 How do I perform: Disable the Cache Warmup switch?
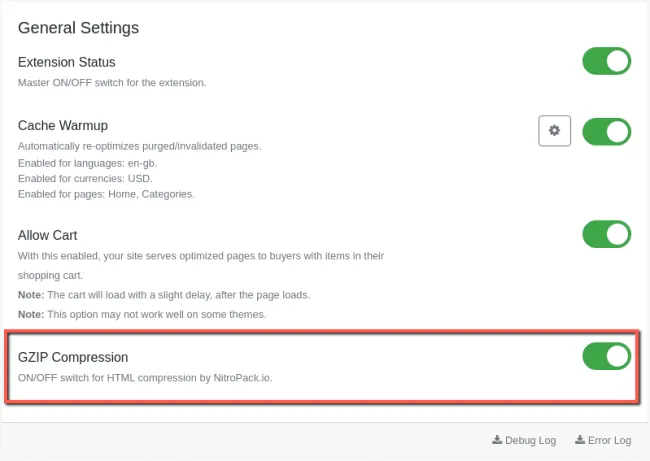606,131
